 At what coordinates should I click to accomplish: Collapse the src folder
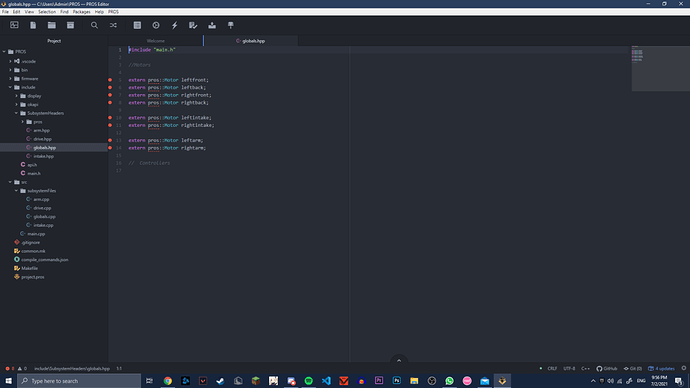pyautogui.click(x=11, y=182)
